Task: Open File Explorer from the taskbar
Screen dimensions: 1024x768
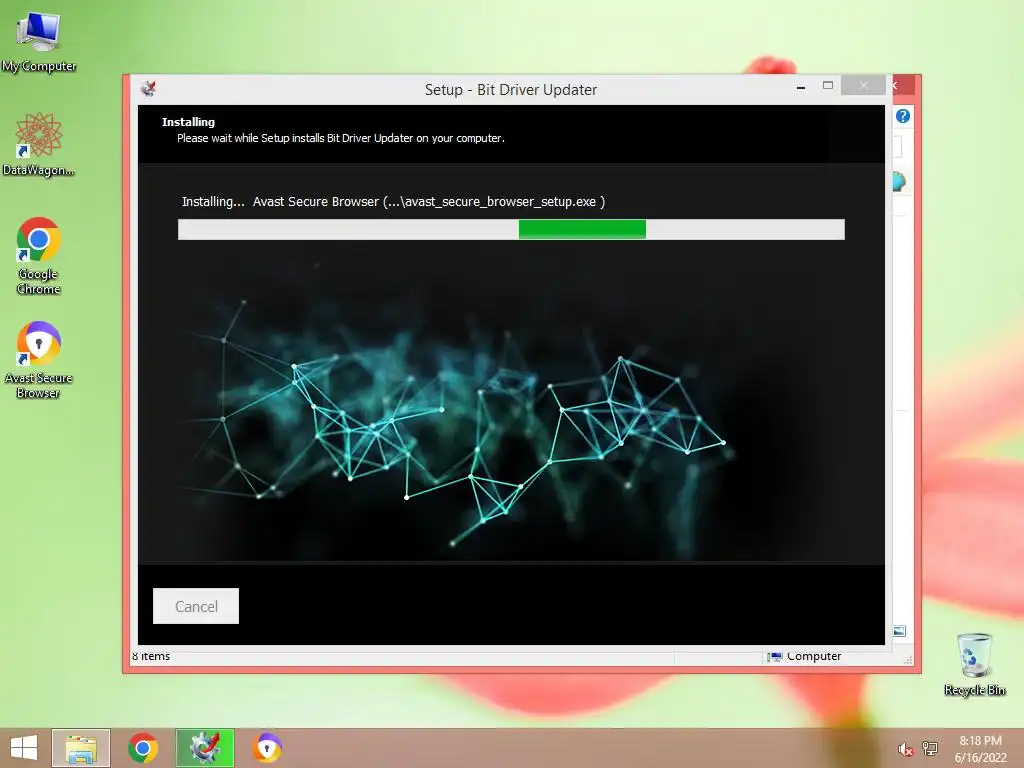Action: tap(81, 748)
